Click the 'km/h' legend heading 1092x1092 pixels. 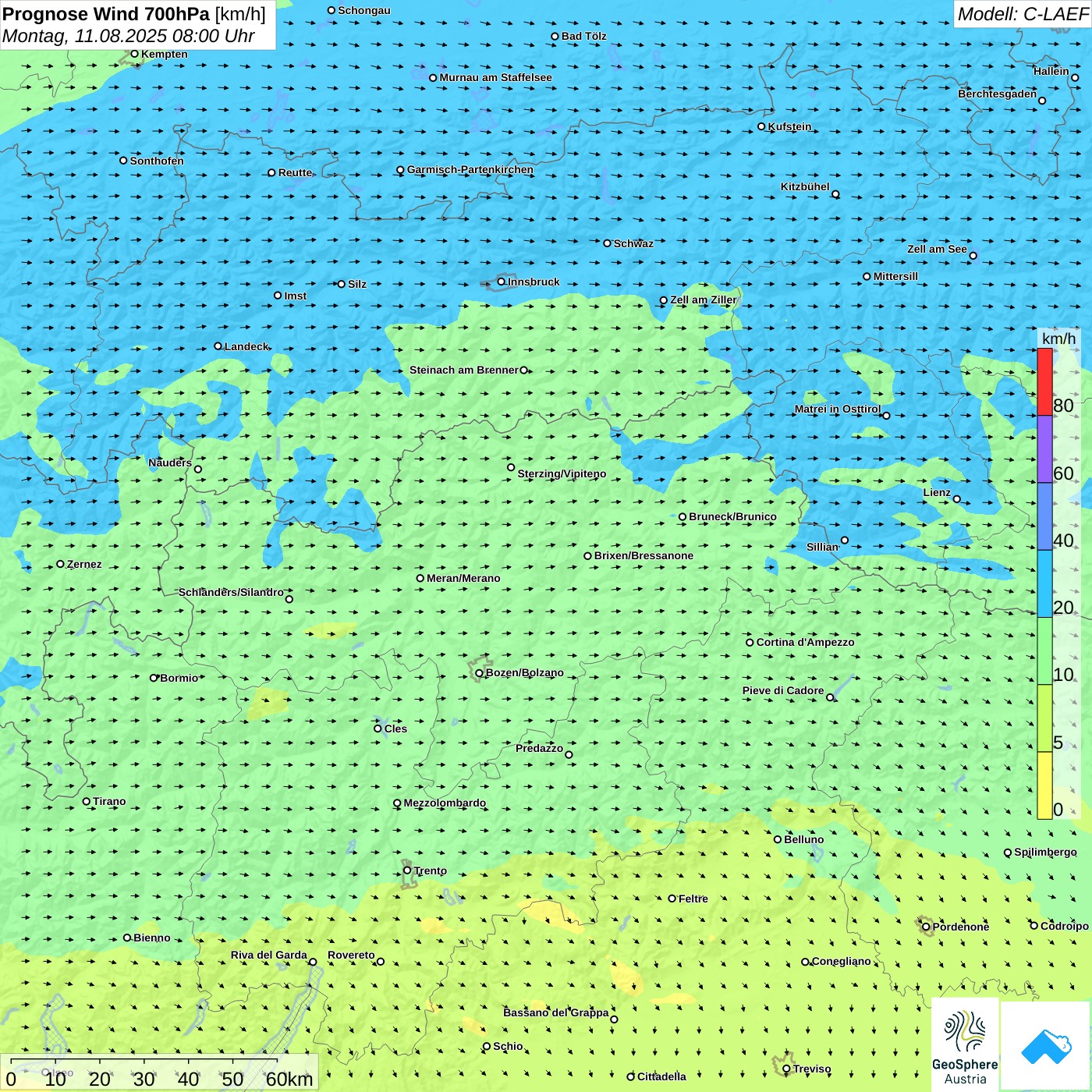click(x=1058, y=339)
